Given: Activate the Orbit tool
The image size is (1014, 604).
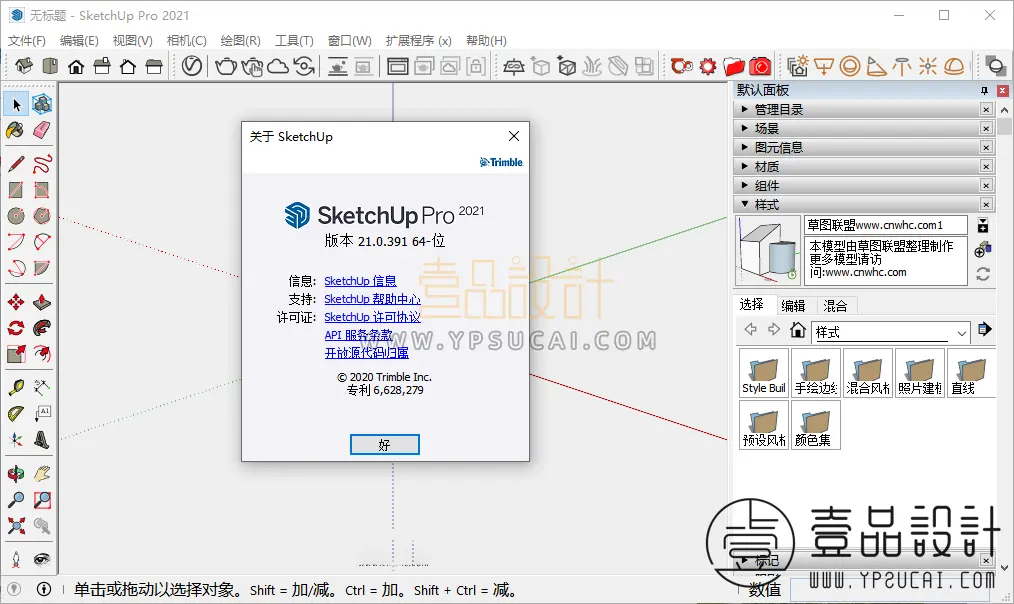Looking at the screenshot, I should (x=16, y=473).
